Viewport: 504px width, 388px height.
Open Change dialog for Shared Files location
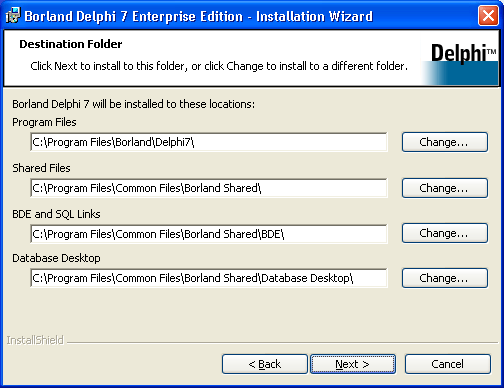tap(445, 188)
